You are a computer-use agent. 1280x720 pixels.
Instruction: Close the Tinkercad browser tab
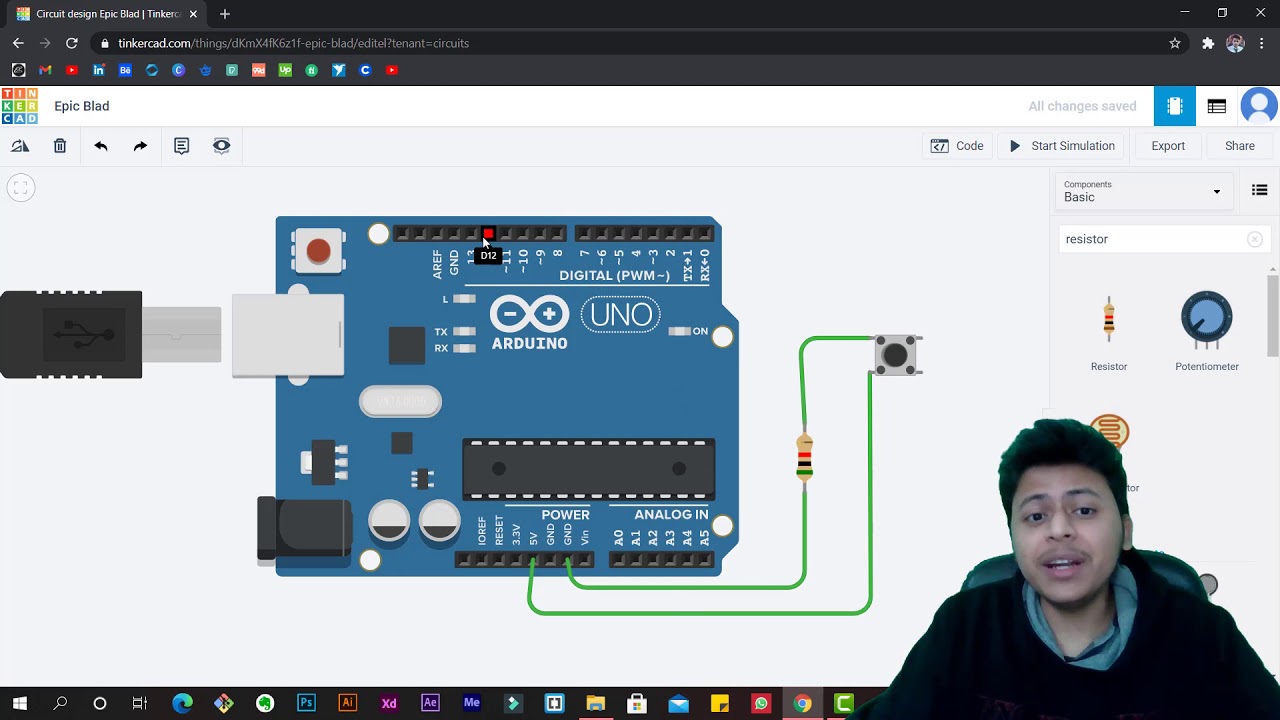193,14
